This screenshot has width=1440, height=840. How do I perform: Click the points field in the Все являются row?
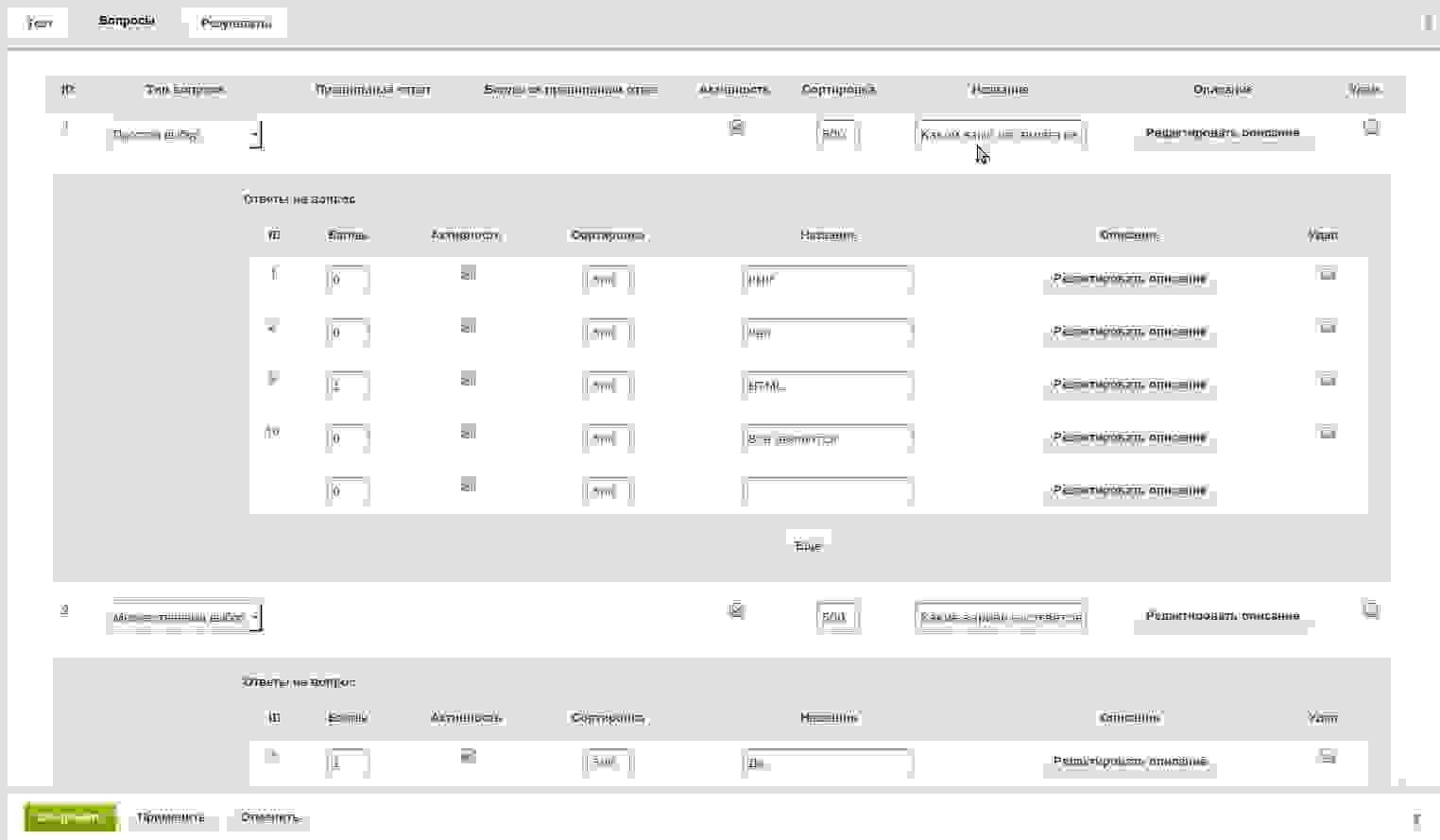pyautogui.click(x=347, y=438)
